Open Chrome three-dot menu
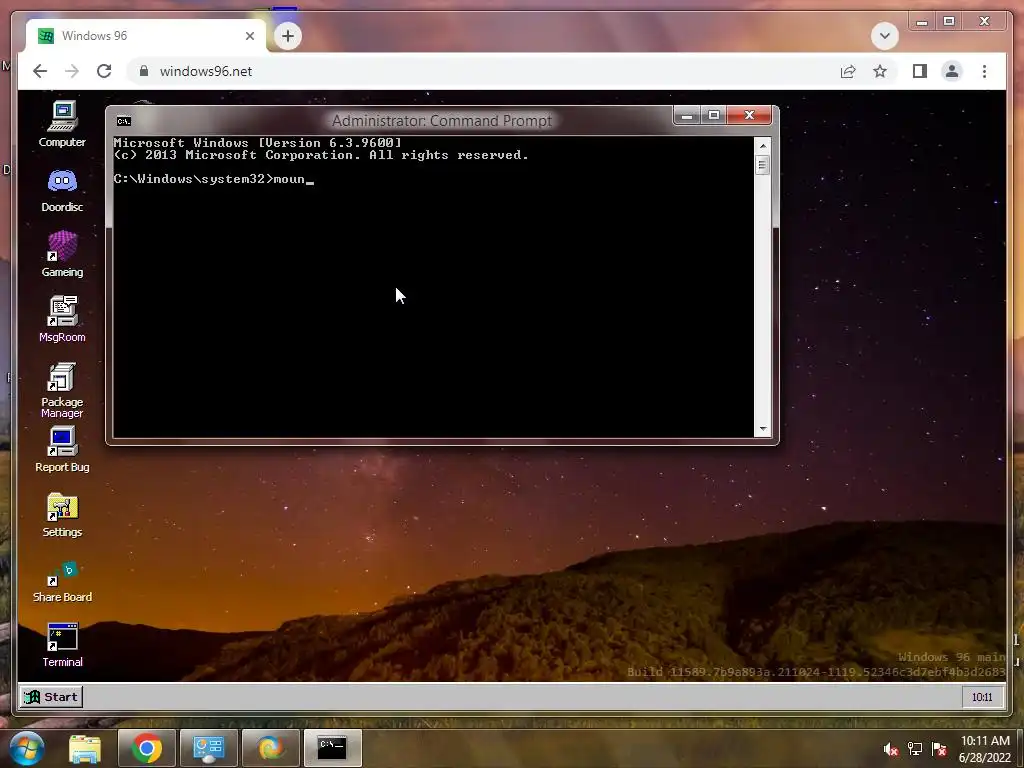The image size is (1024, 768). 984,71
